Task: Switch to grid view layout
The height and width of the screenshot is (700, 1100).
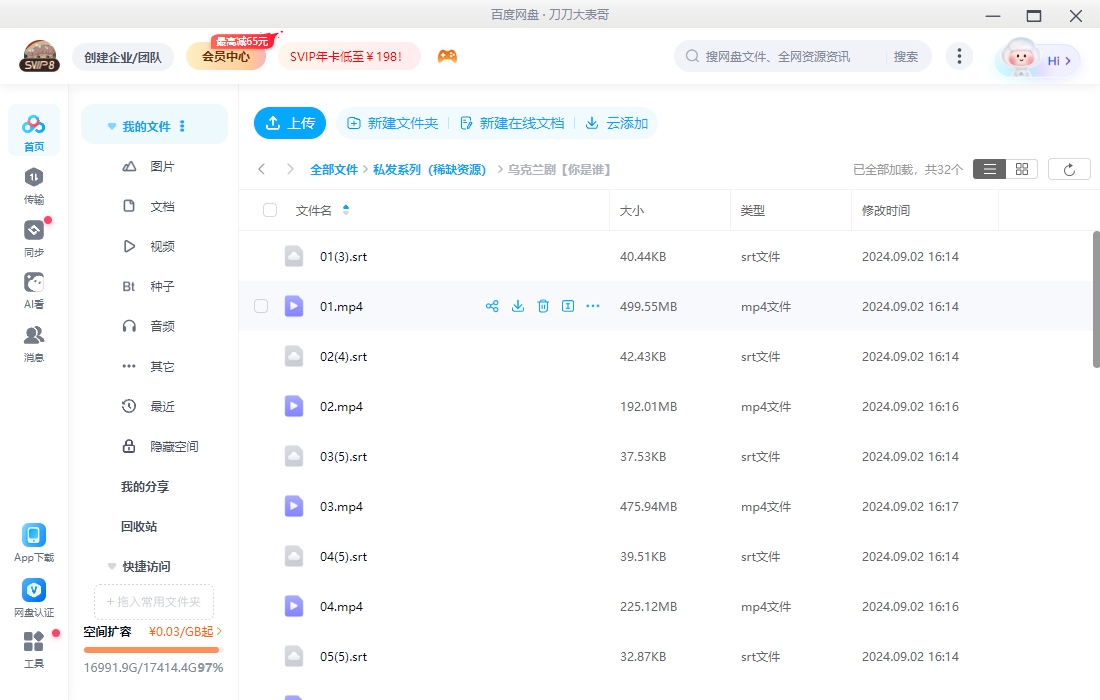Action: click(1021, 168)
